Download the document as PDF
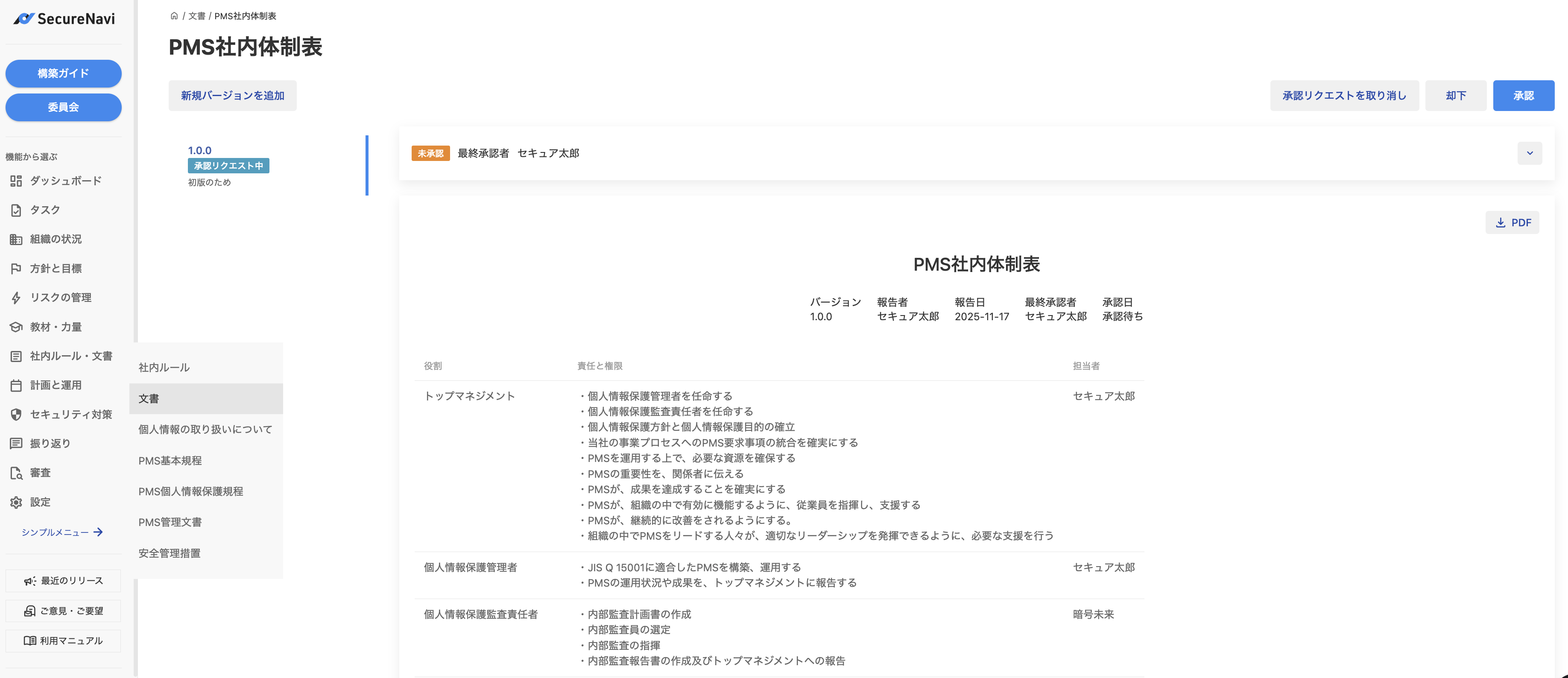The height and width of the screenshot is (678, 1568). [x=1512, y=222]
